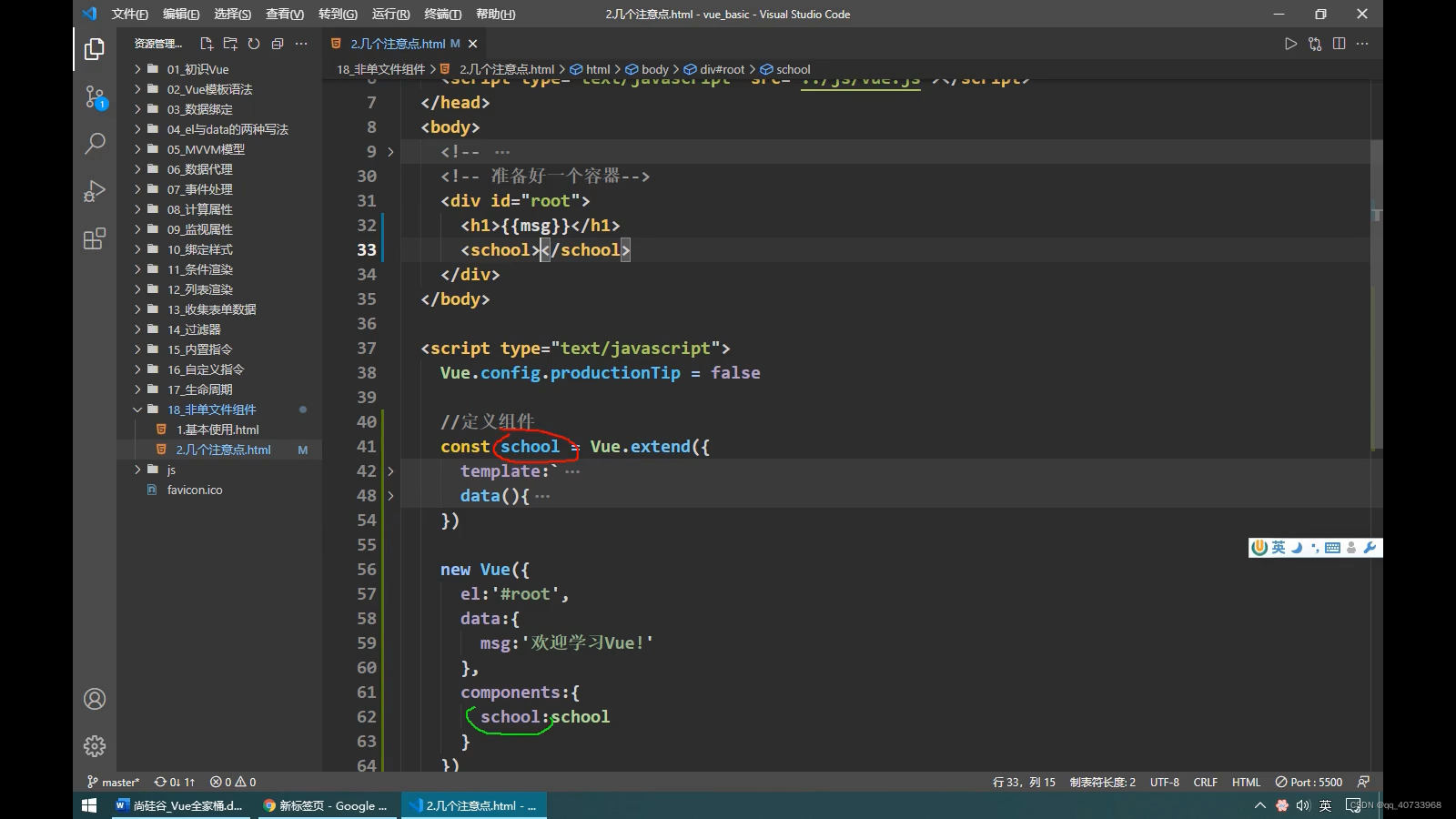This screenshot has width=1456, height=819.
Task: Open the 文件(F) menu
Action: 129,14
